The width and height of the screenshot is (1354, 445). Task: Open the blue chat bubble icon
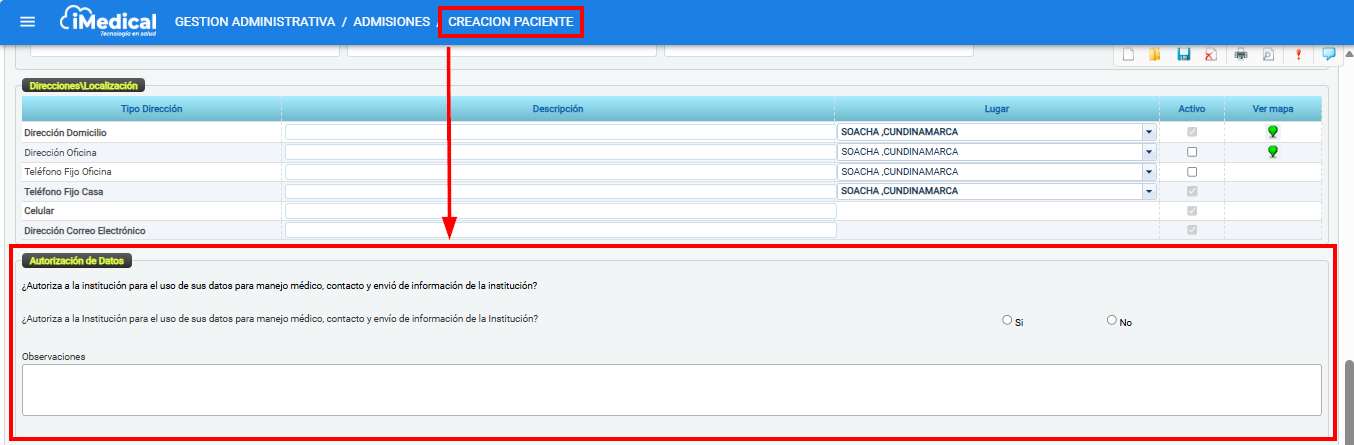[x=1328, y=54]
